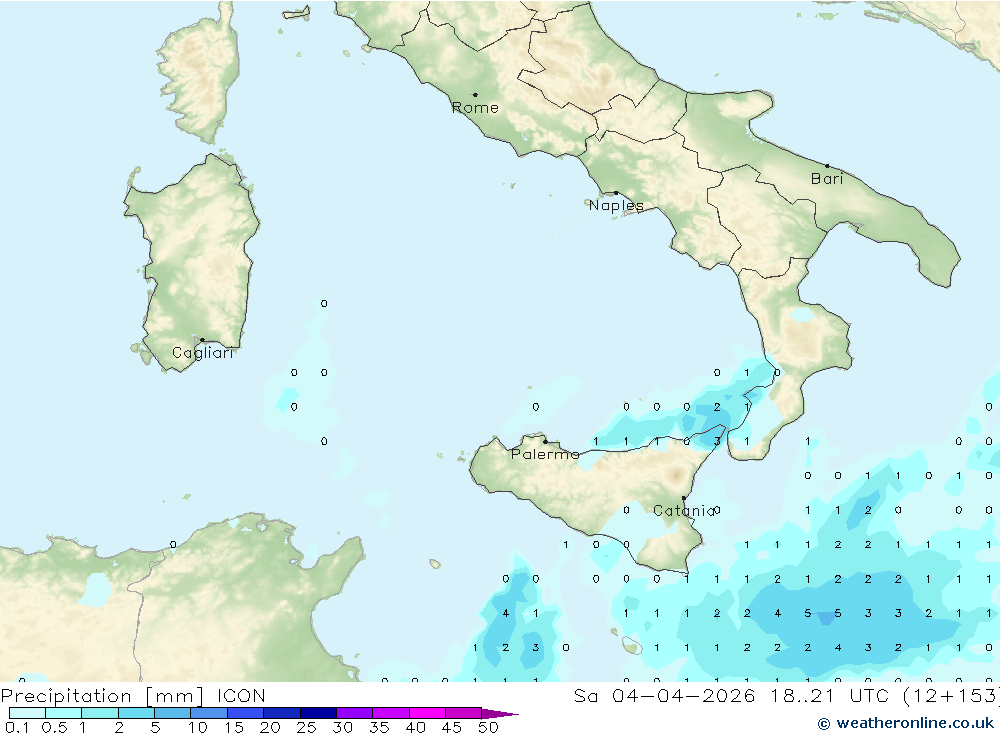Select the 0.1–0.5 mm legend swatch

point(27,713)
